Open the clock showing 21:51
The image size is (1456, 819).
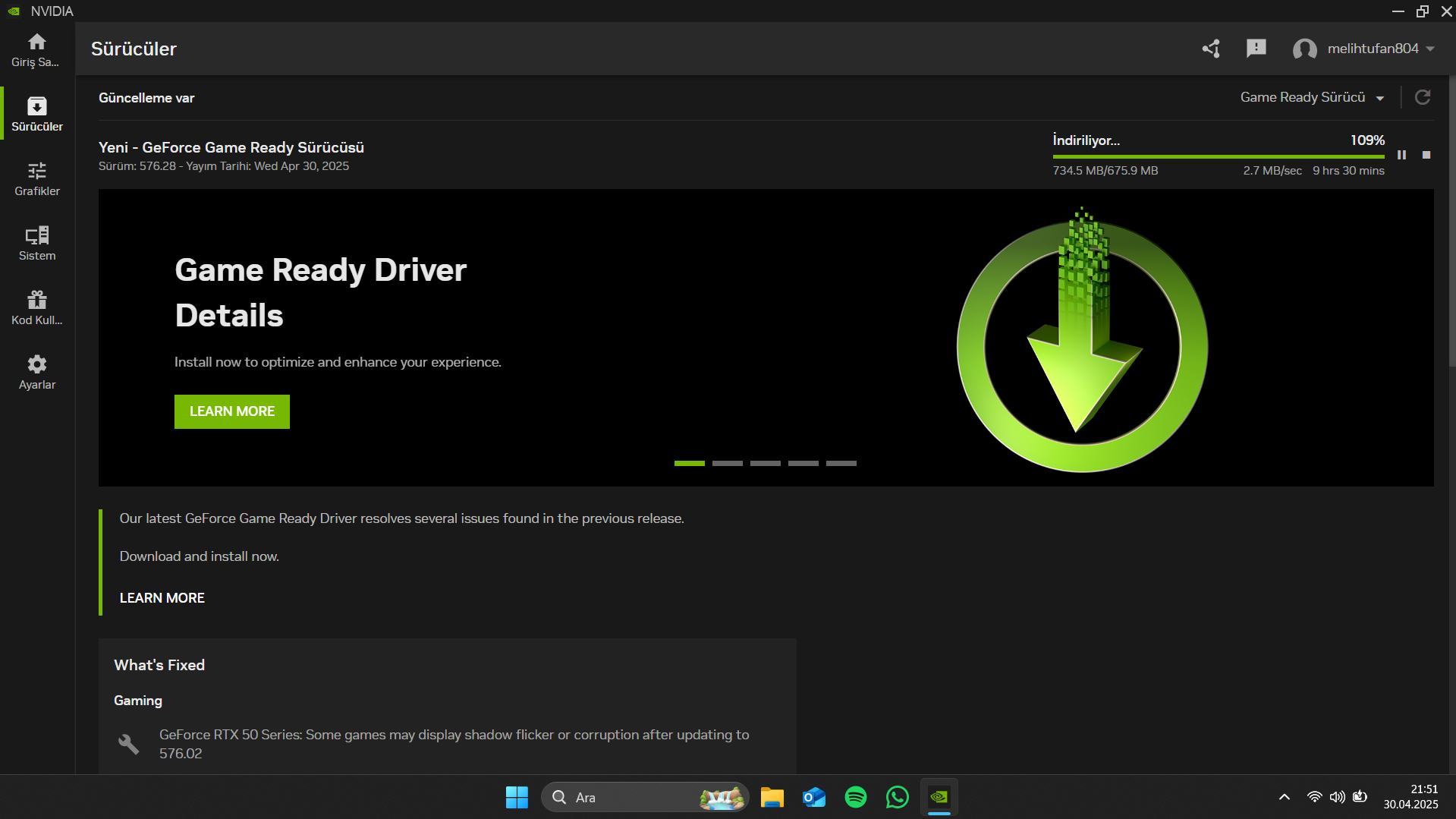(x=1410, y=797)
